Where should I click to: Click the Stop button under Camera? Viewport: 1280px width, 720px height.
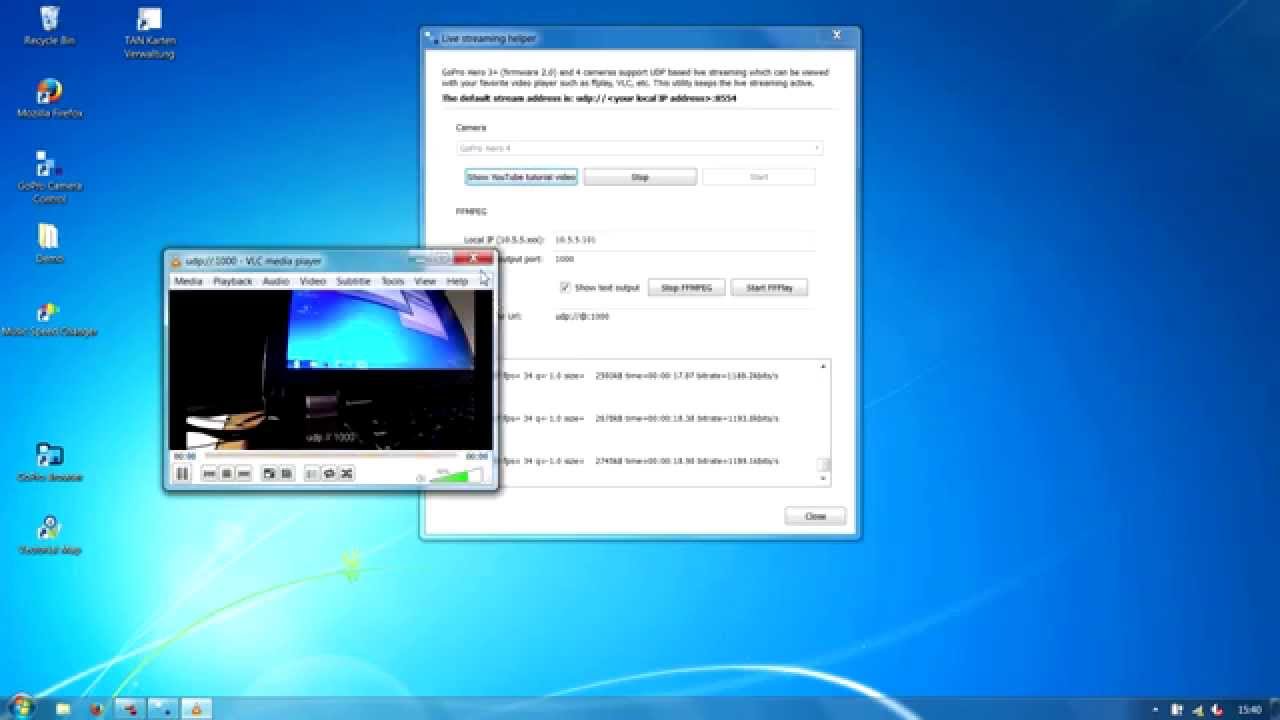(640, 177)
